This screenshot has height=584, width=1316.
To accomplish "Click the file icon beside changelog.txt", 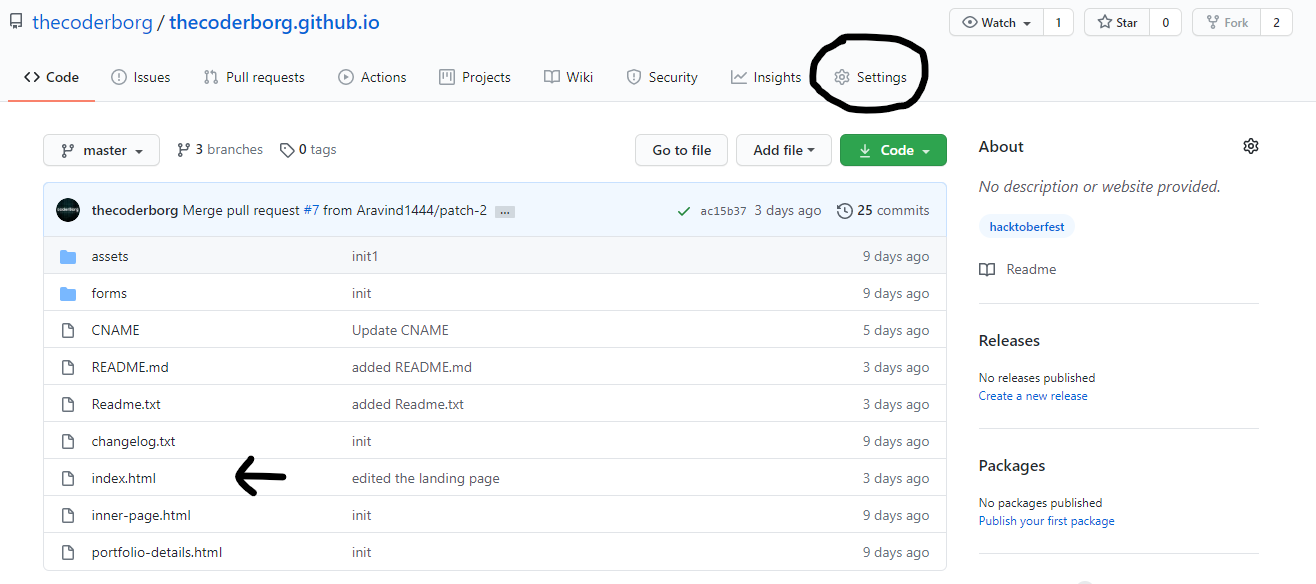I will click(x=68, y=441).
